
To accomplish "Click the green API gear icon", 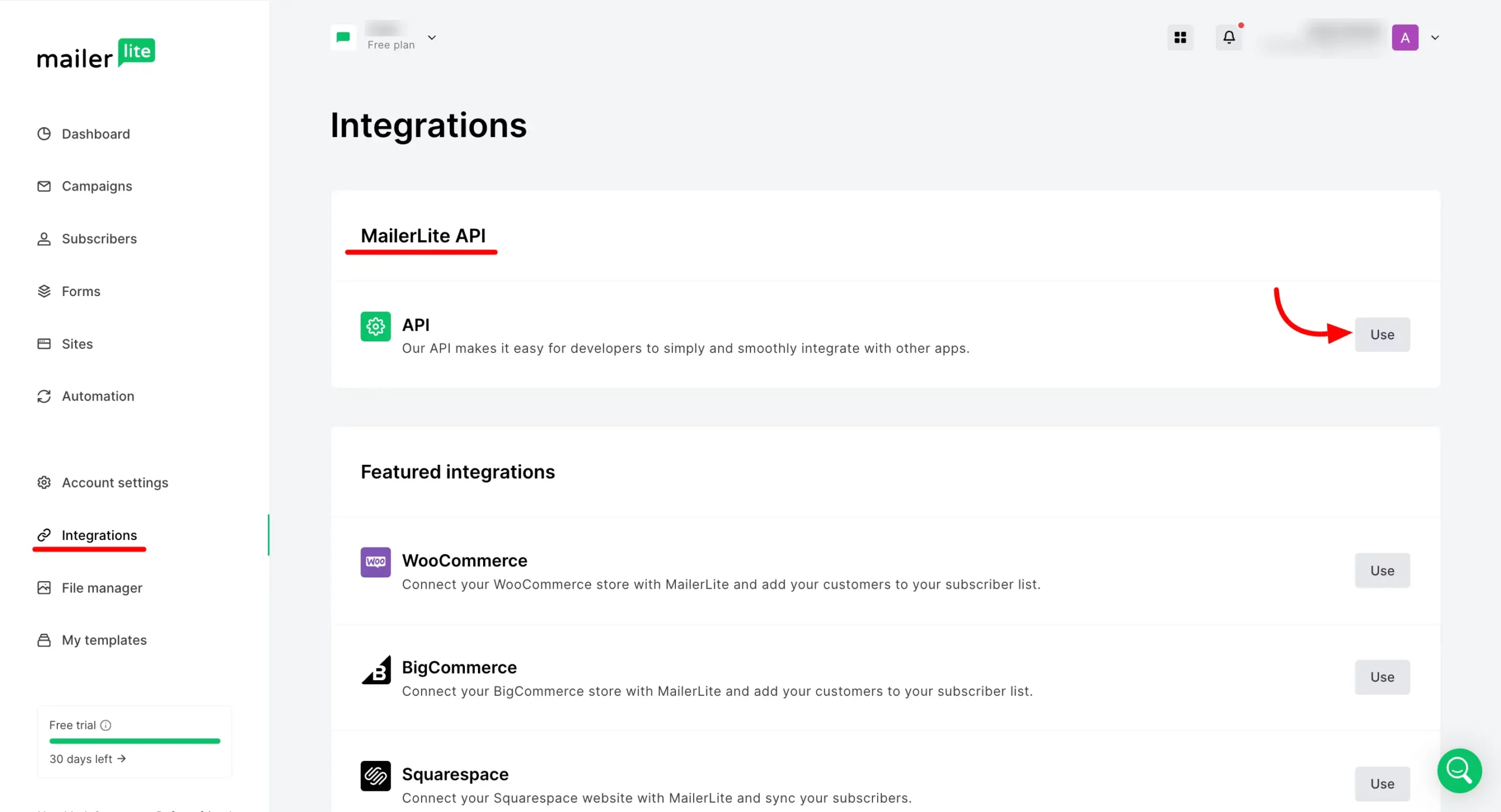I will pos(375,326).
